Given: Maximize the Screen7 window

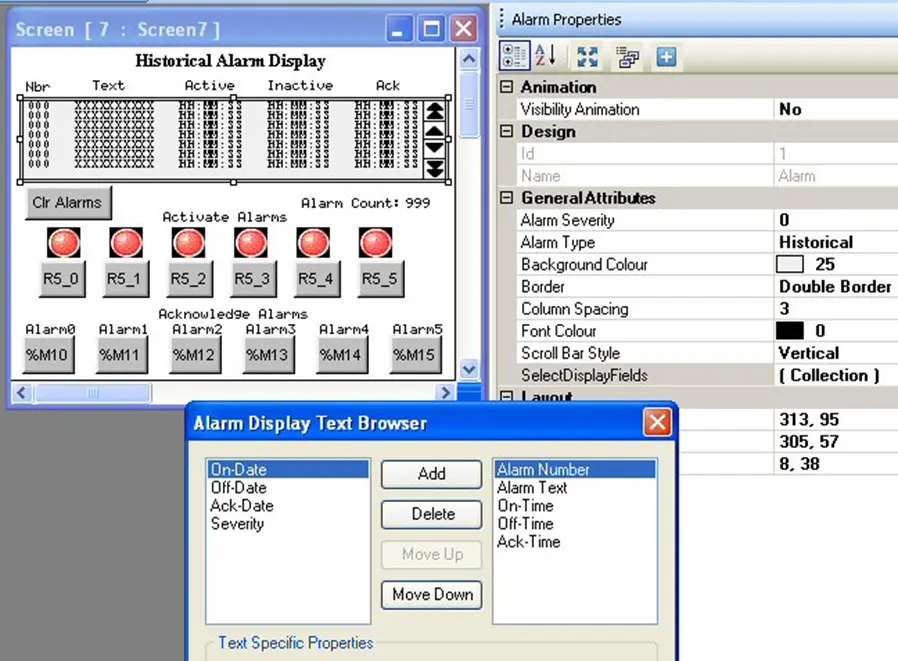Looking at the screenshot, I should click(431, 29).
